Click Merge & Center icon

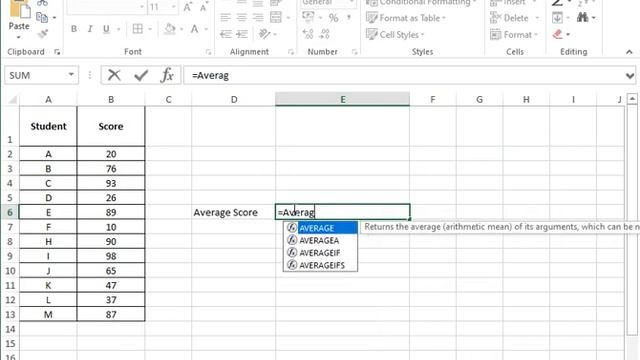point(276,18)
